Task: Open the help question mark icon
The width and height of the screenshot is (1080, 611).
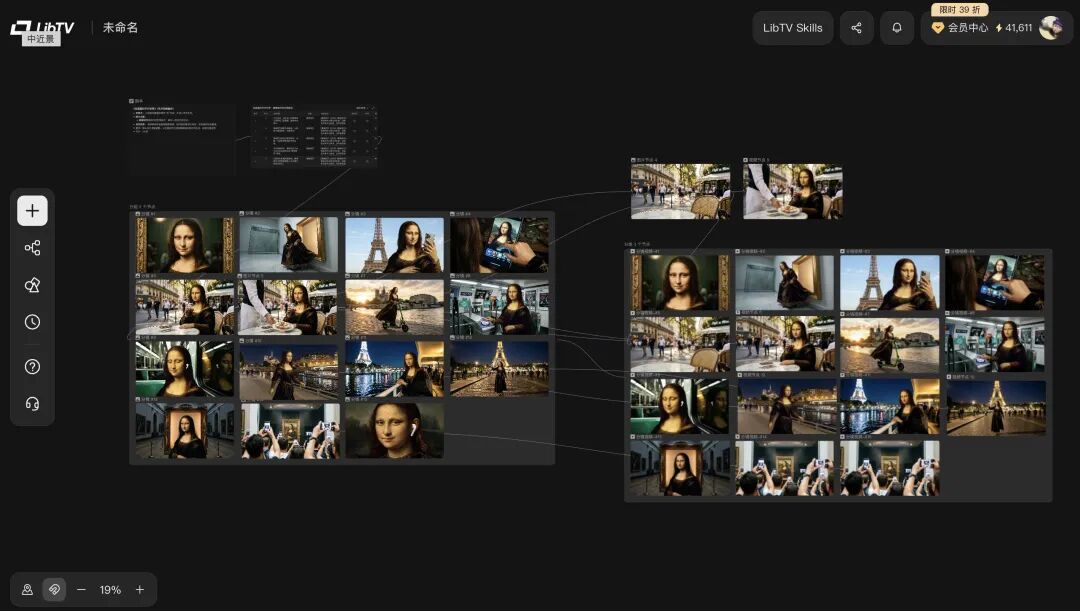Action: click(32, 366)
